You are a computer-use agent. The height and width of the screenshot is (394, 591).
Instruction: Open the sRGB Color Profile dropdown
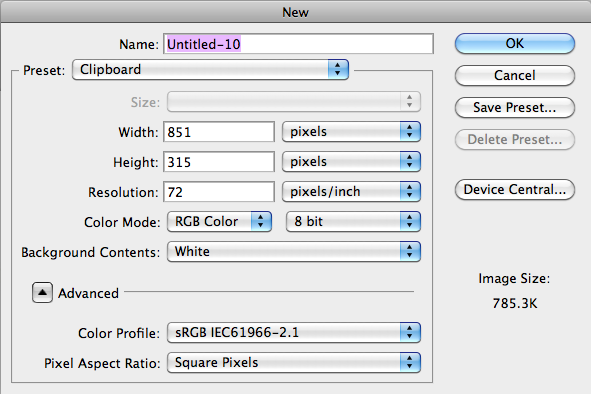(x=294, y=333)
